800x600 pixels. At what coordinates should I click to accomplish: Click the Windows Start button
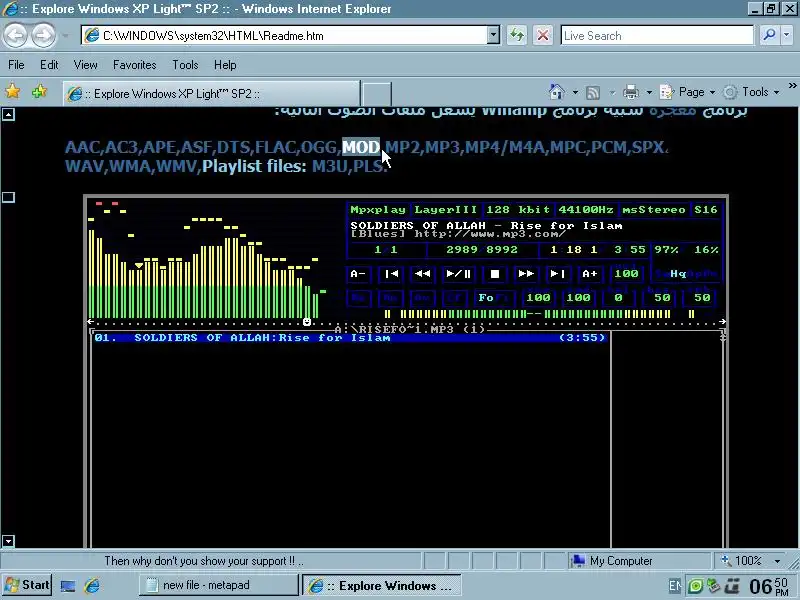pyautogui.click(x=28, y=585)
